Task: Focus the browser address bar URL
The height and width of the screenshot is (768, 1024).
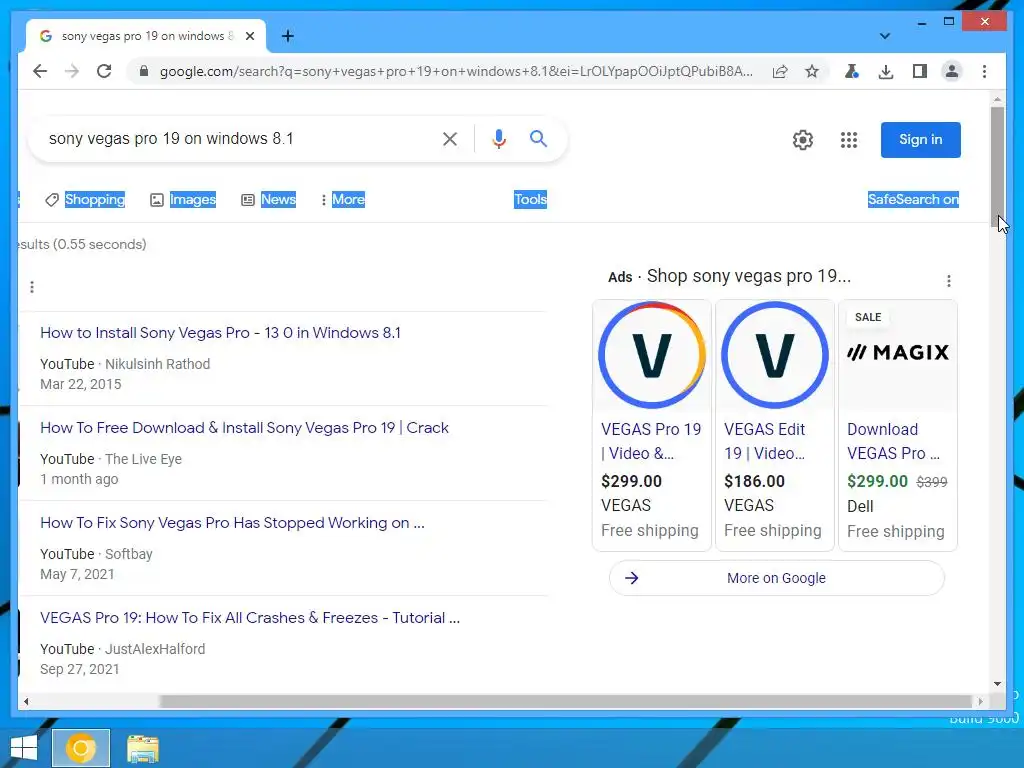Action: (x=456, y=71)
